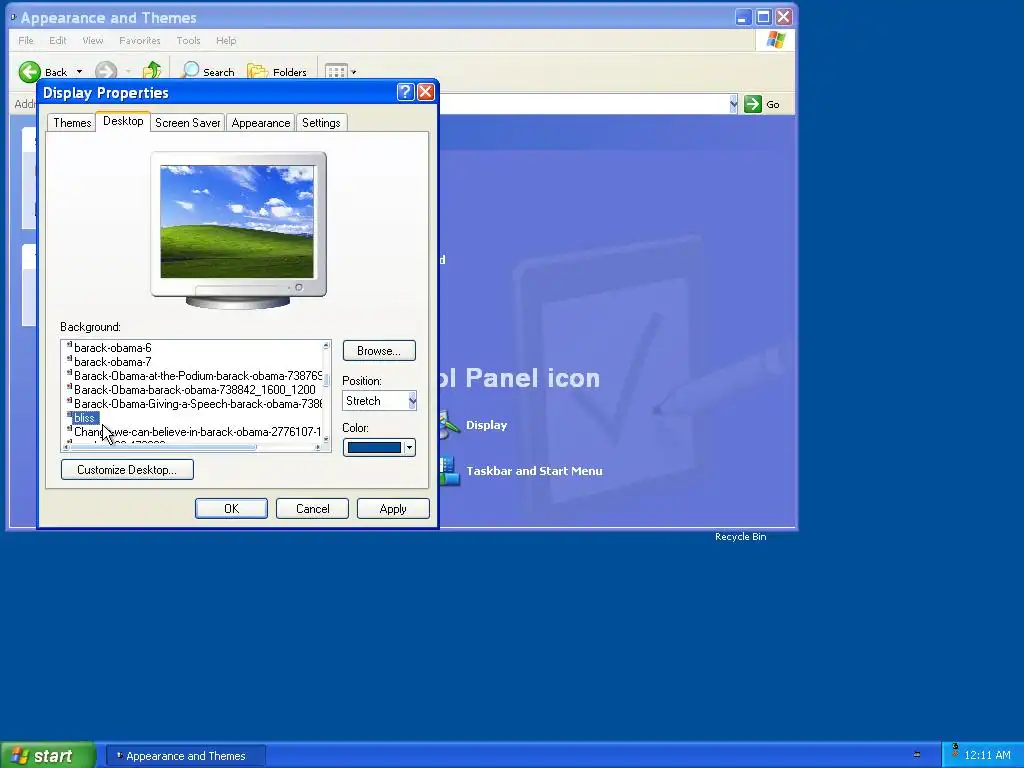This screenshot has height=768, width=1024.
Task: Click the green Go arrow icon
Action: click(752, 104)
